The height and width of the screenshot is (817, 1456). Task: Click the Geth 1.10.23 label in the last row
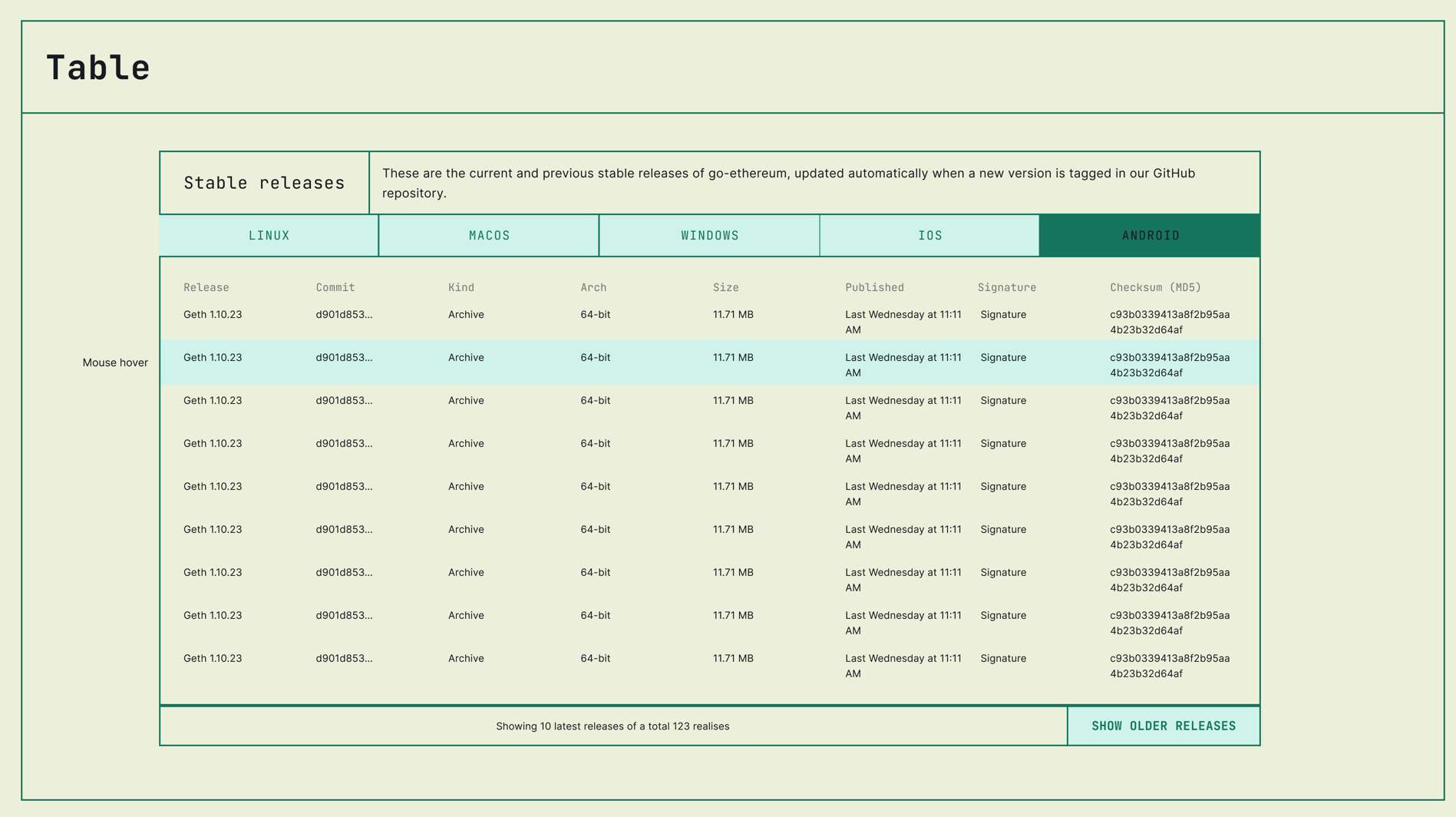click(x=212, y=658)
